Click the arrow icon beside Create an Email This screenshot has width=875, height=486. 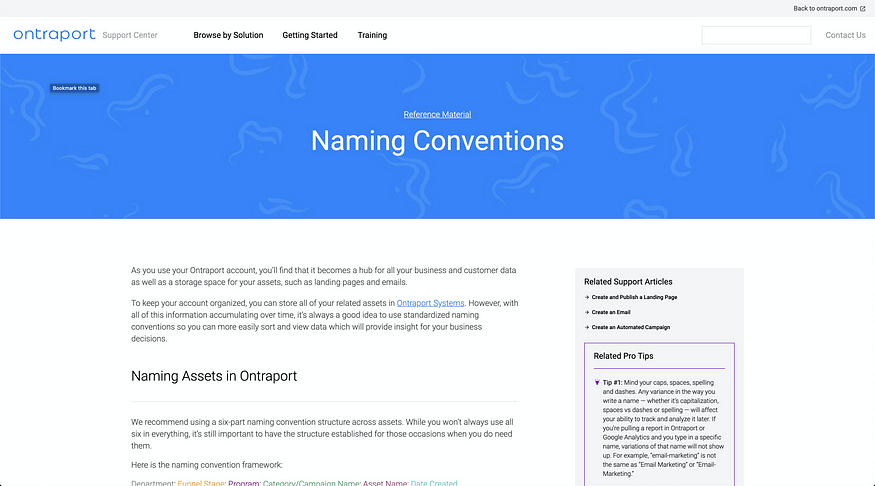point(586,312)
